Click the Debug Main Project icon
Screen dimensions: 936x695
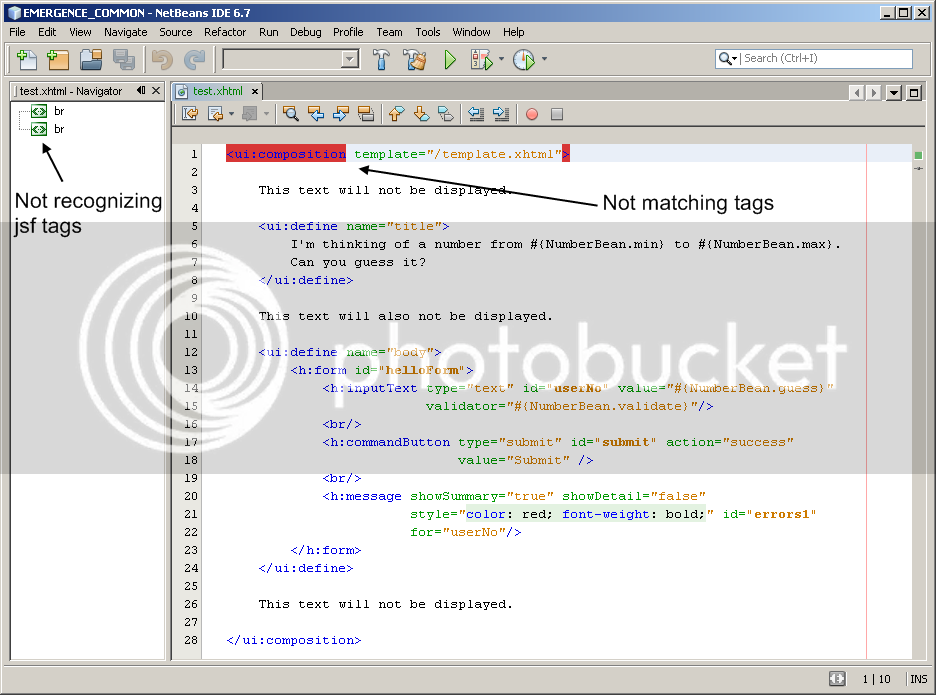[x=482, y=59]
